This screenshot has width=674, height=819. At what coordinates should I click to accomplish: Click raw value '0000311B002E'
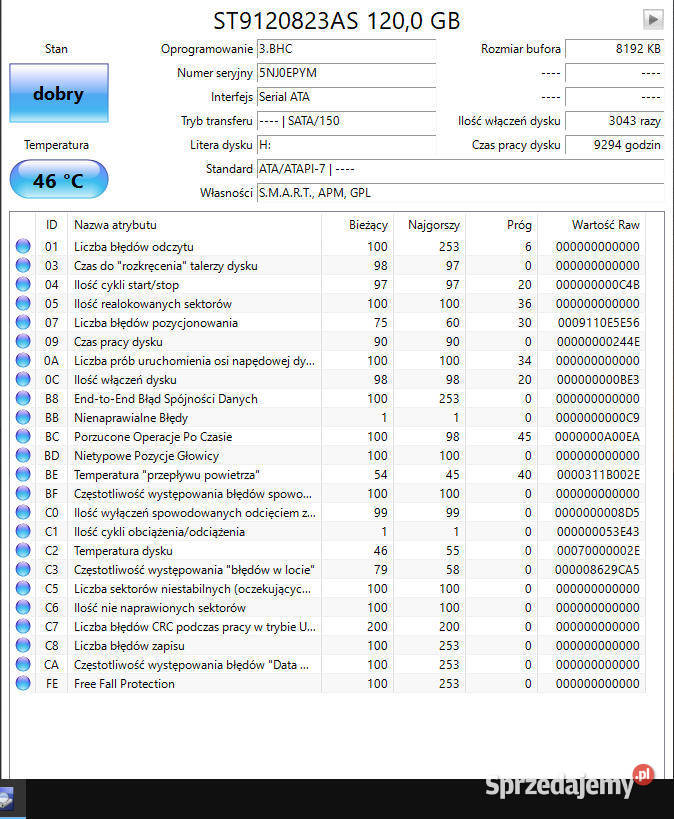[598, 475]
